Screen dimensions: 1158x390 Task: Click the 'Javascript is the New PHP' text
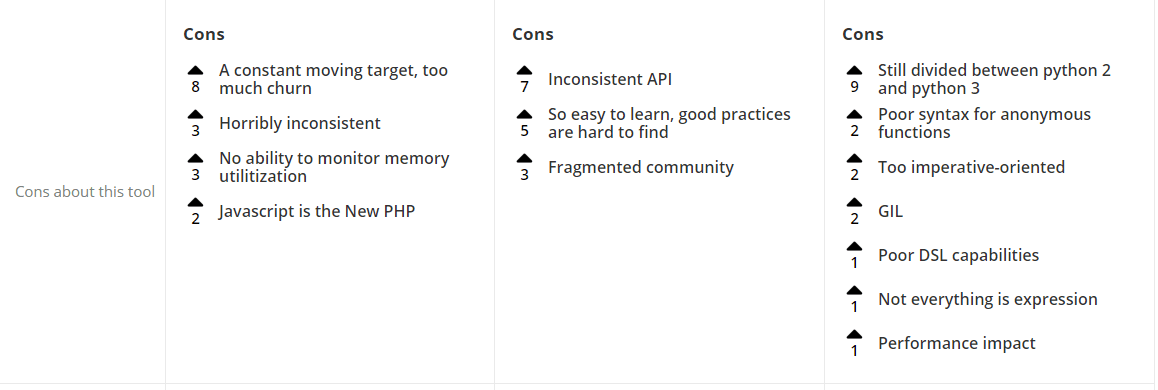click(x=317, y=211)
